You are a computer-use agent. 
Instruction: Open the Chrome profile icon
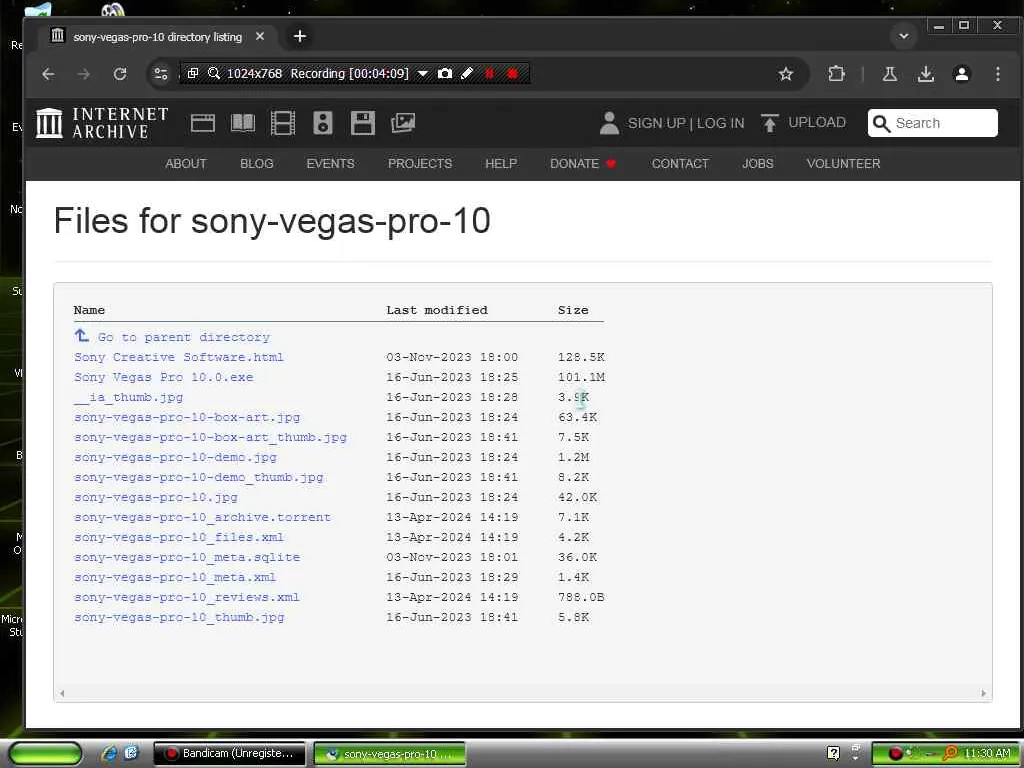(961, 74)
